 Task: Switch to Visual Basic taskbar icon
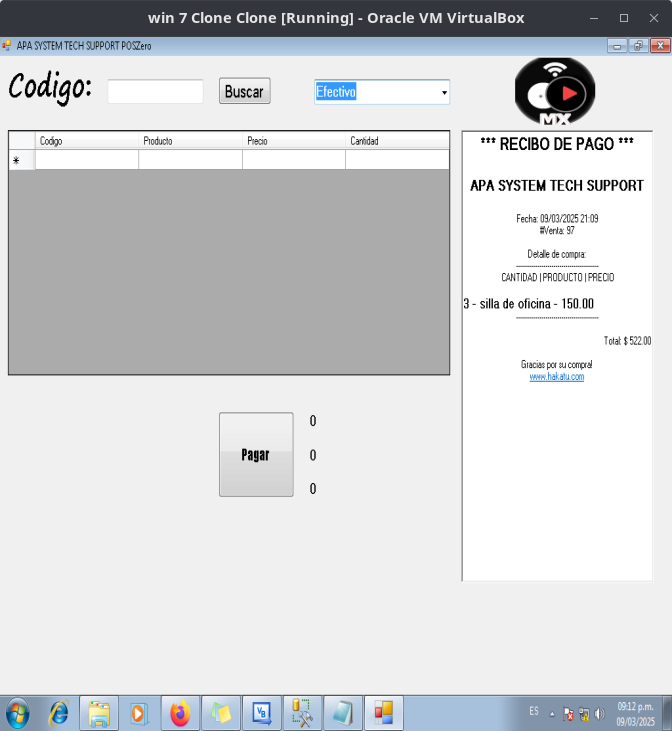pos(262,713)
